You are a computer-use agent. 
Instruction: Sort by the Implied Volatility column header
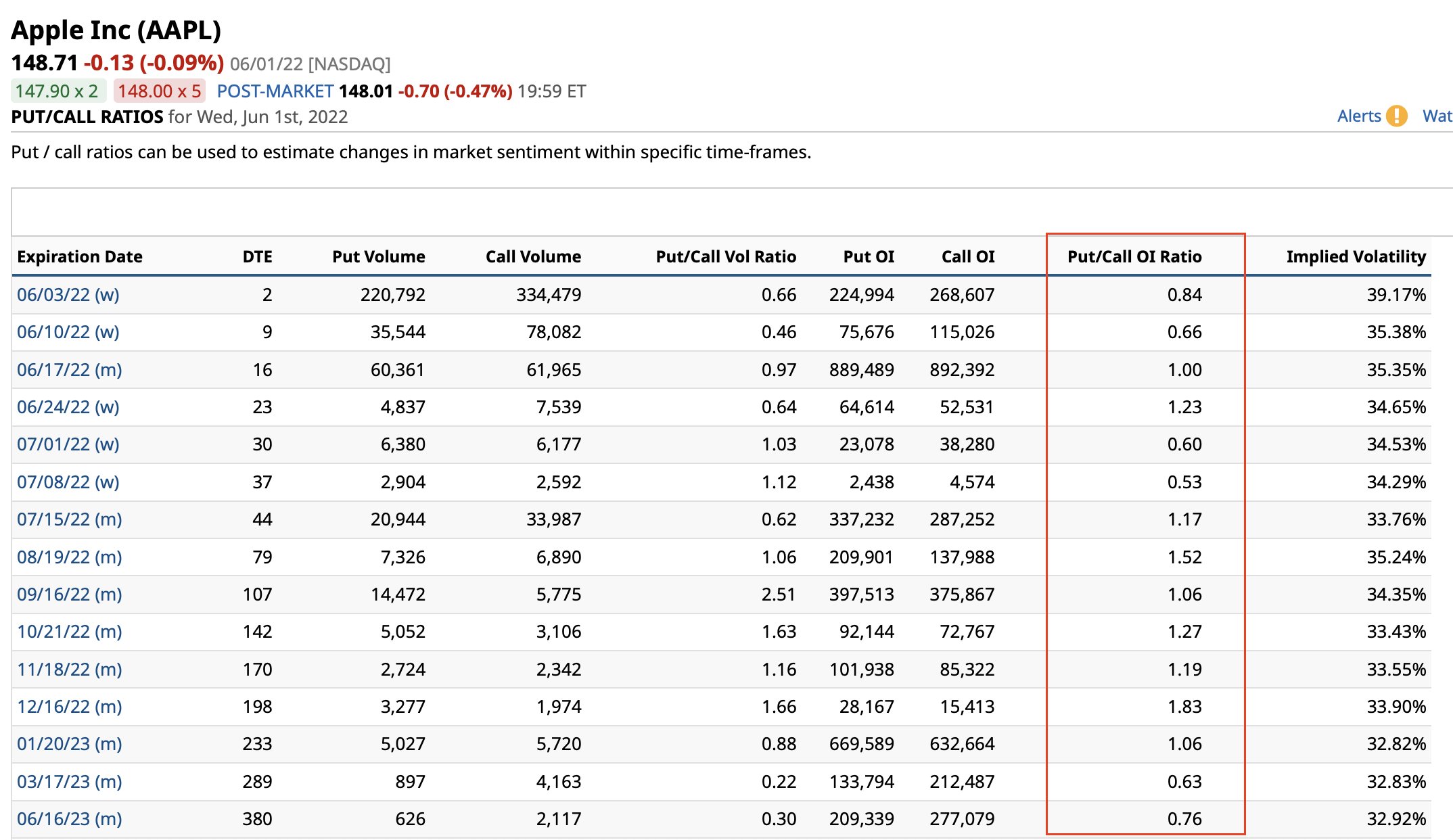point(1356,257)
